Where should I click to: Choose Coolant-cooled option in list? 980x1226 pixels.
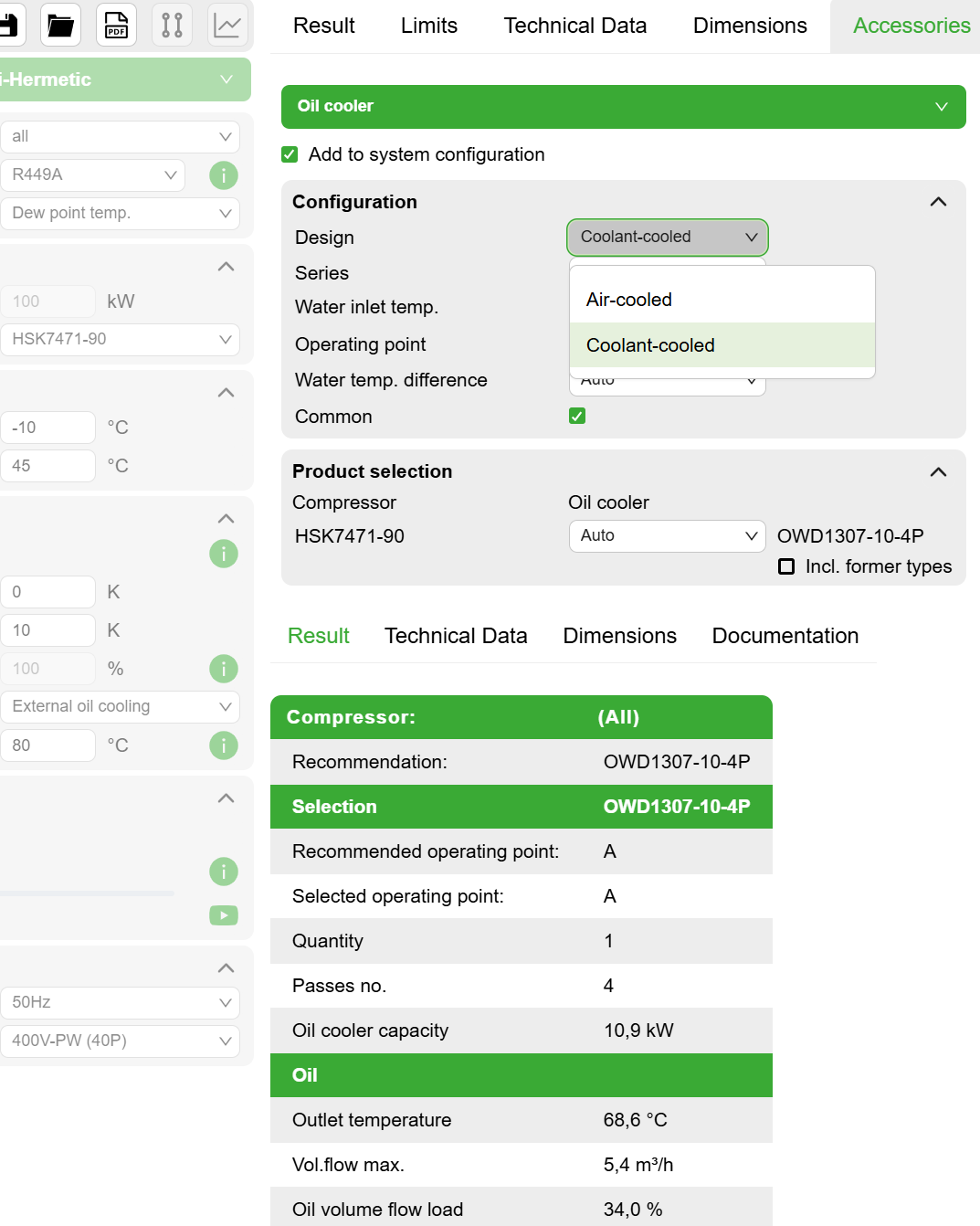(650, 345)
